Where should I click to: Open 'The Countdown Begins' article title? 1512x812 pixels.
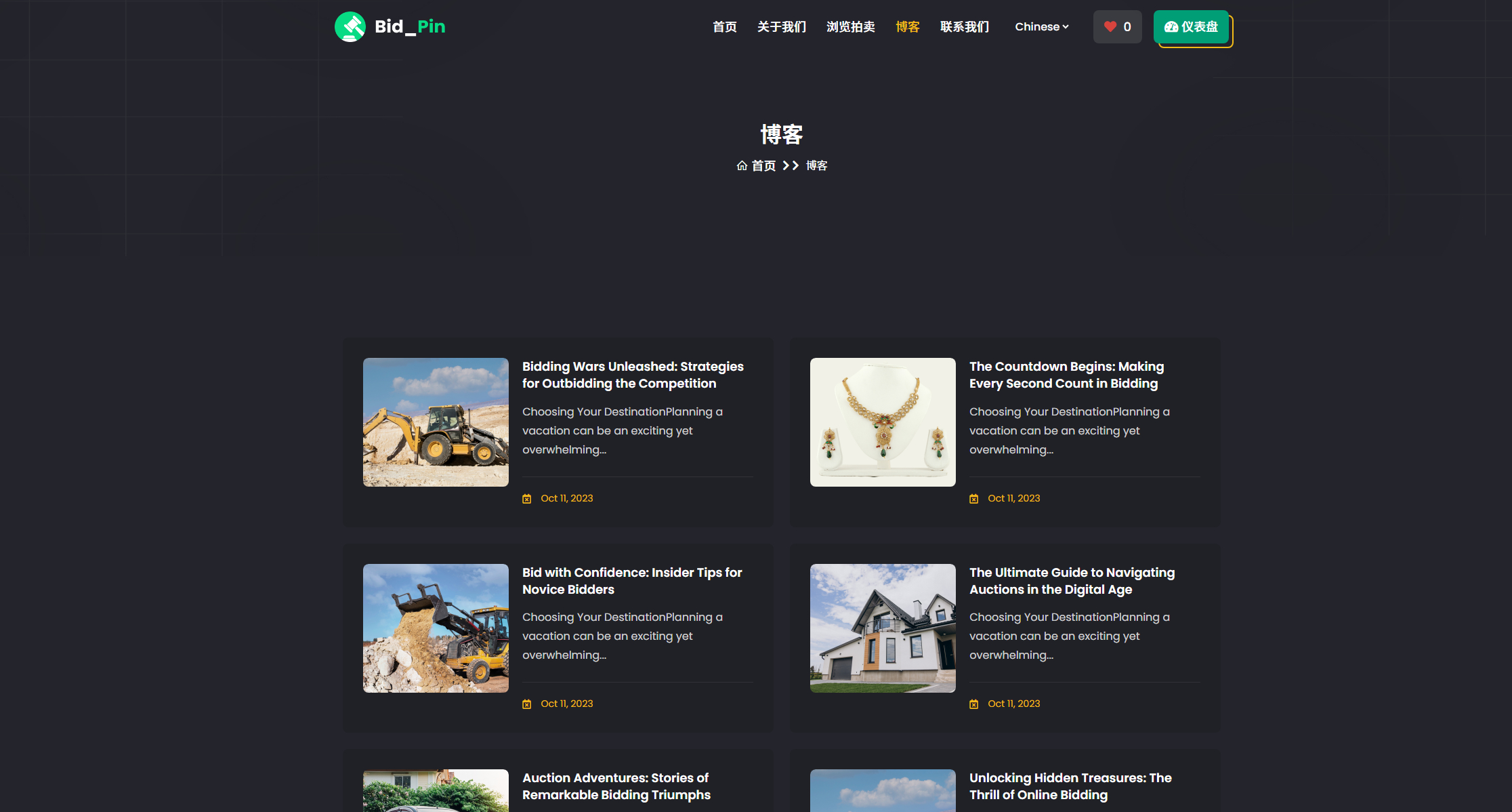1067,375
